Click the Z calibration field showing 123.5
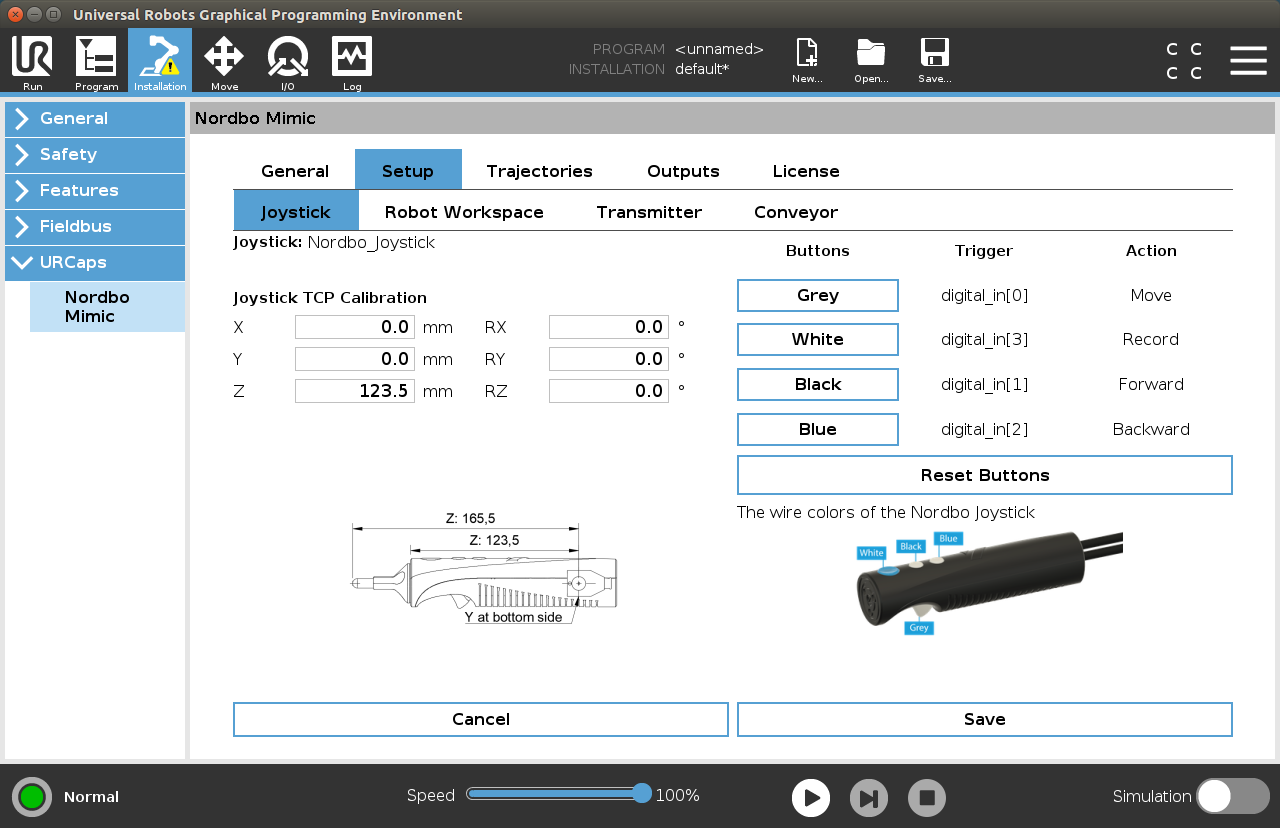Image resolution: width=1280 pixels, height=828 pixels. point(355,391)
